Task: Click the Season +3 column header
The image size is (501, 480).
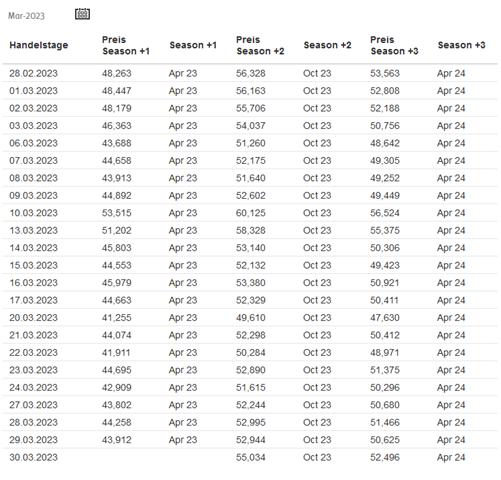Action: click(461, 45)
